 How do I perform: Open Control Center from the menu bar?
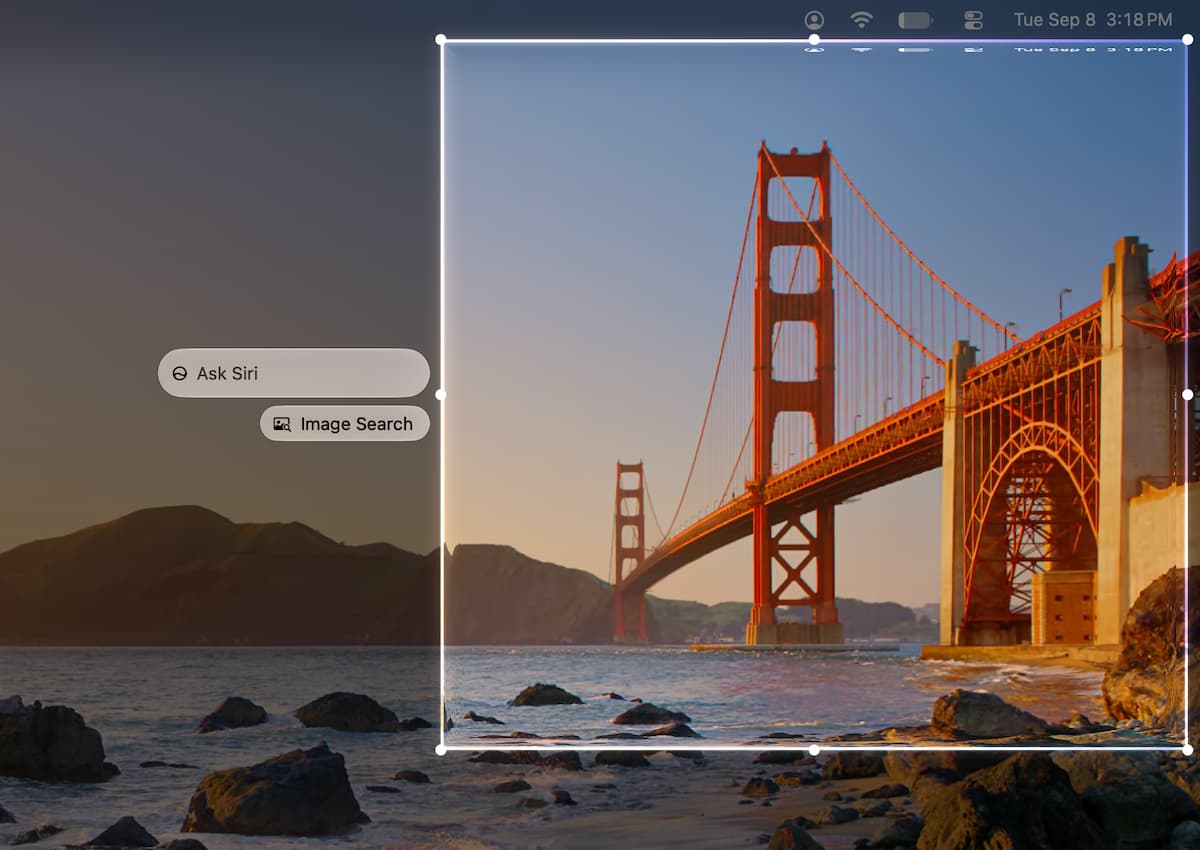[973, 20]
